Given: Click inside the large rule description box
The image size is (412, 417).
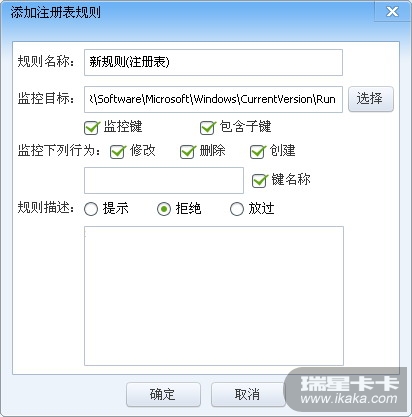Looking at the screenshot, I should 214,296.
